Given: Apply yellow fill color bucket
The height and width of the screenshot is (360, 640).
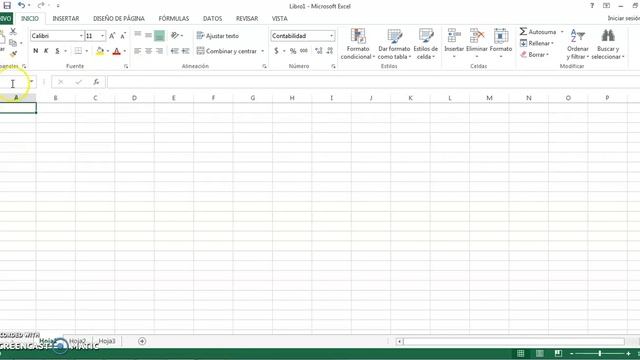Looking at the screenshot, I should [100, 51].
